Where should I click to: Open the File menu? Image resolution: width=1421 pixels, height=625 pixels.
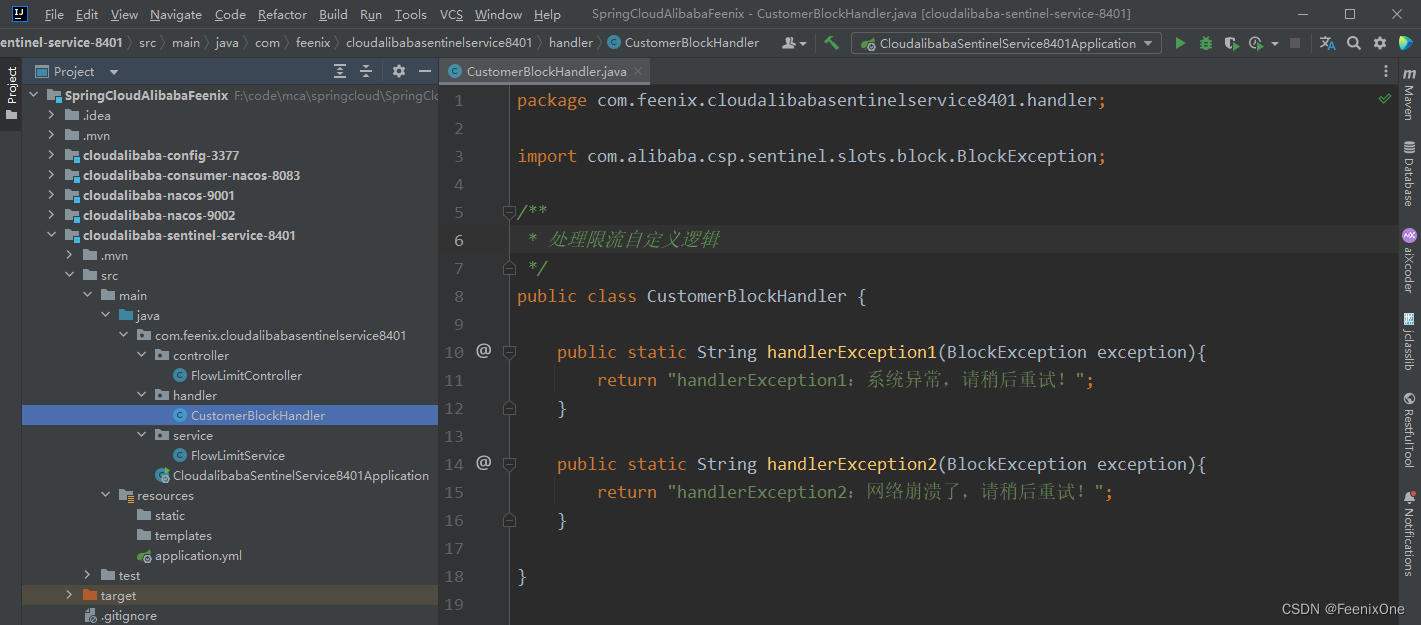click(x=54, y=14)
